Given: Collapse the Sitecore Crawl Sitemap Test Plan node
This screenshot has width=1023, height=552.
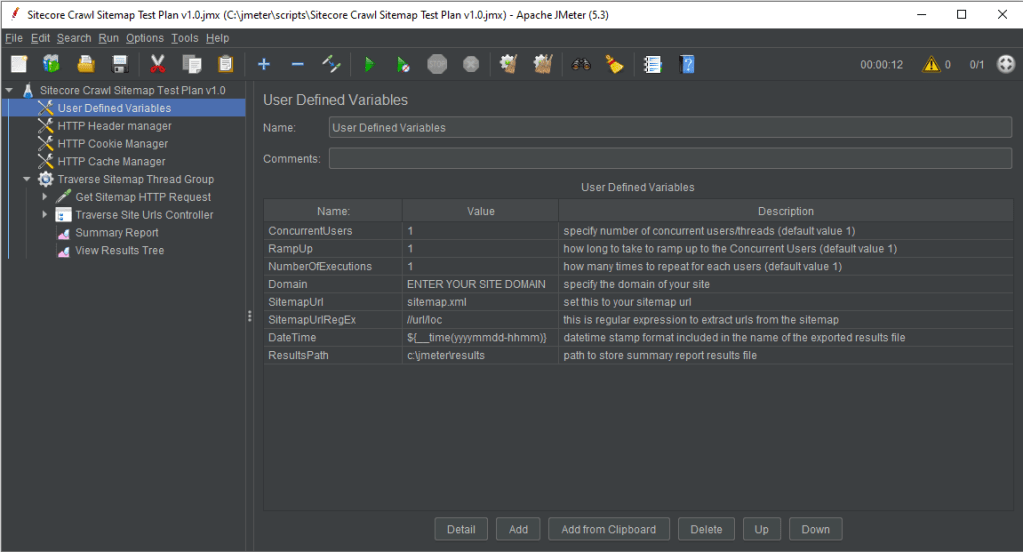Looking at the screenshot, I should [x=9, y=90].
